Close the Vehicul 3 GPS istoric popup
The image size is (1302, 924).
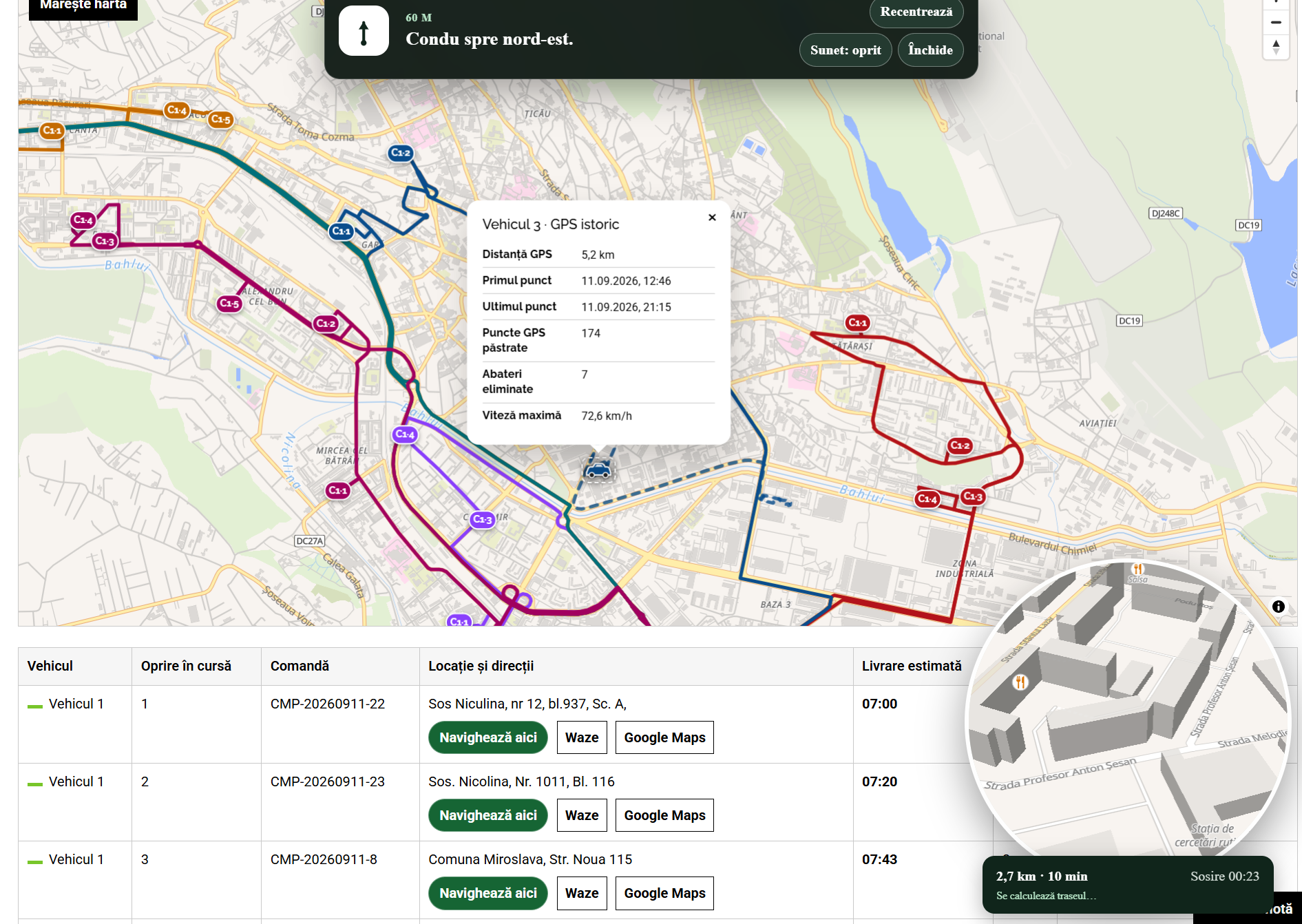712,218
